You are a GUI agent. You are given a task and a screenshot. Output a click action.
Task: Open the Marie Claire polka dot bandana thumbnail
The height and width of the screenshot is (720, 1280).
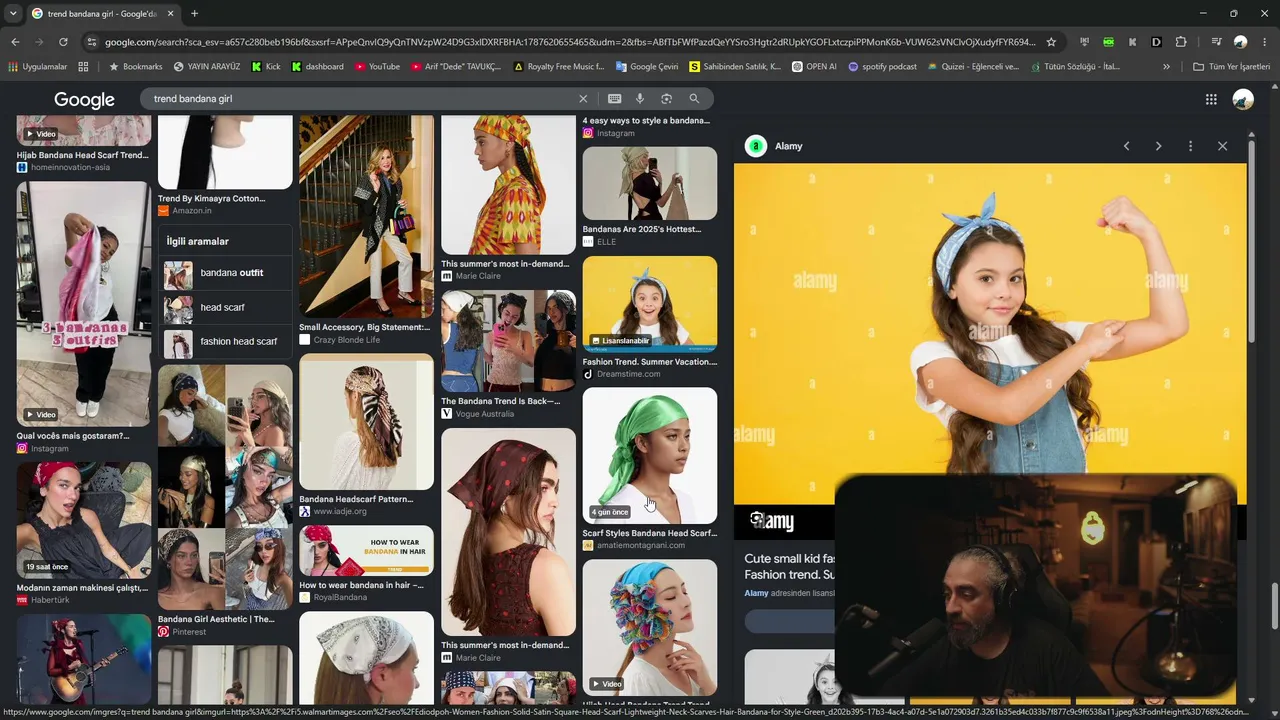click(x=508, y=532)
